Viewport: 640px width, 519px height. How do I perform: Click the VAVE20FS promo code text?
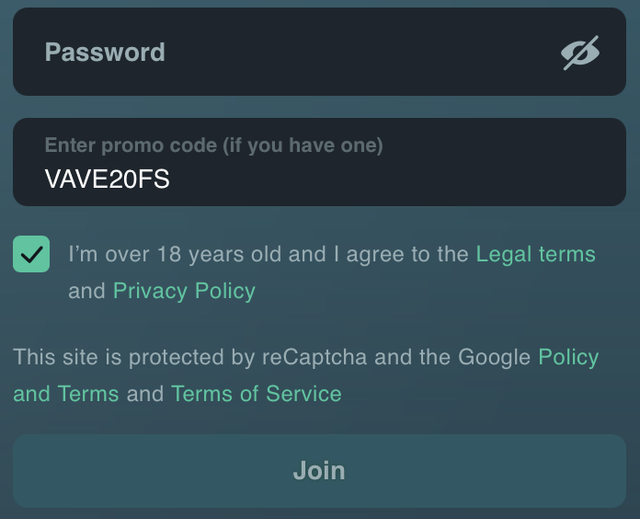coord(107,179)
